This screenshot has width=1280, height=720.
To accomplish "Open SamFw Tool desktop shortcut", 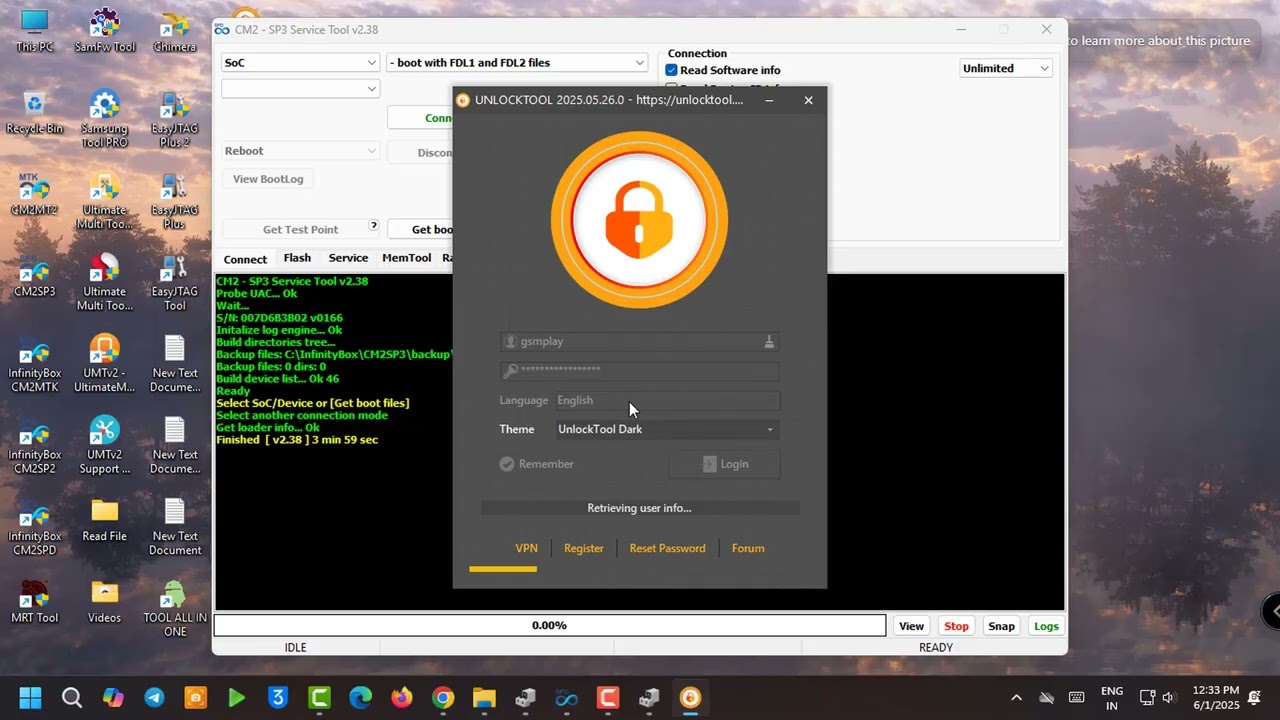I will pos(104,30).
